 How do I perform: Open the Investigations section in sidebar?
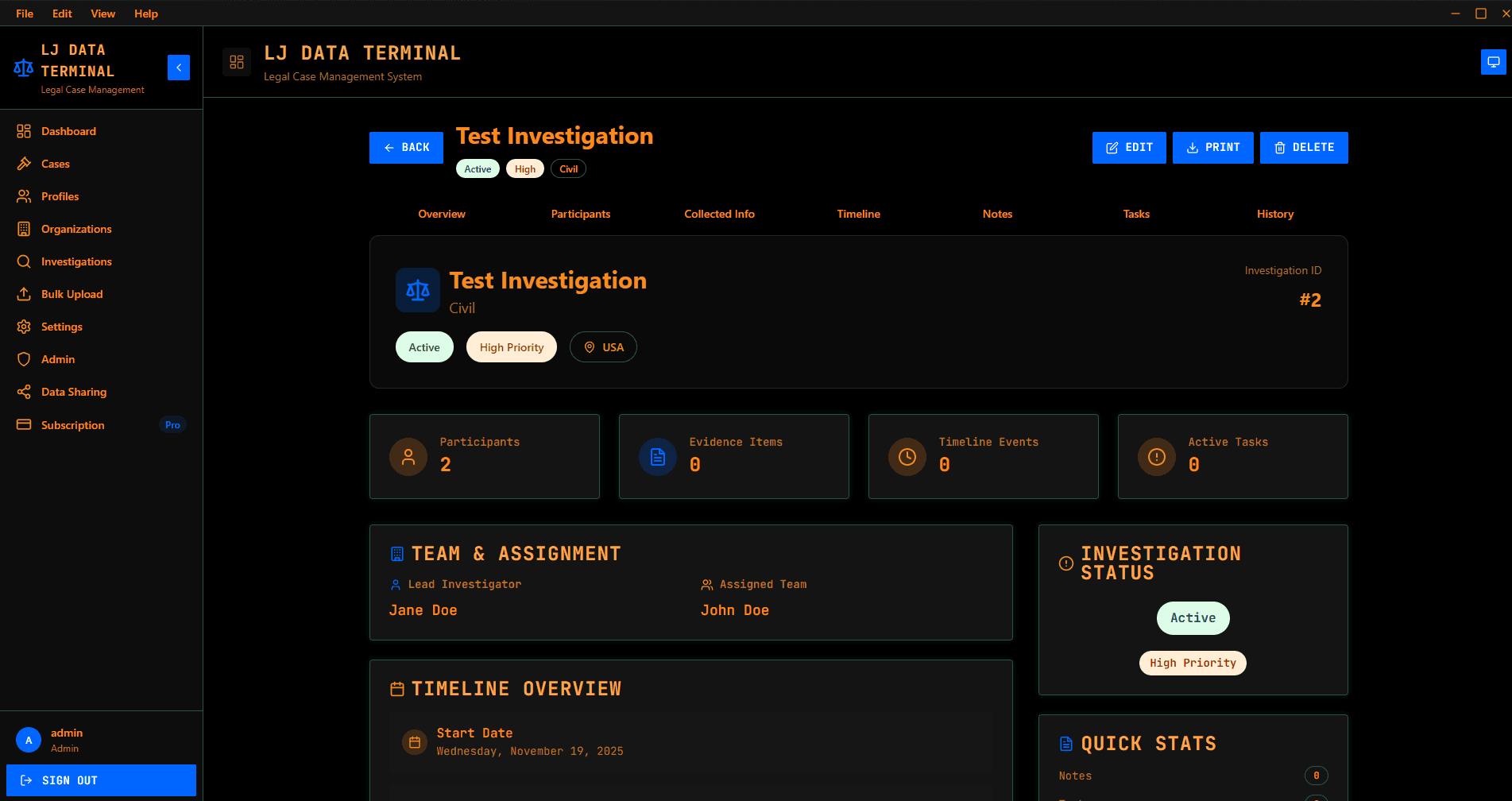[75, 261]
